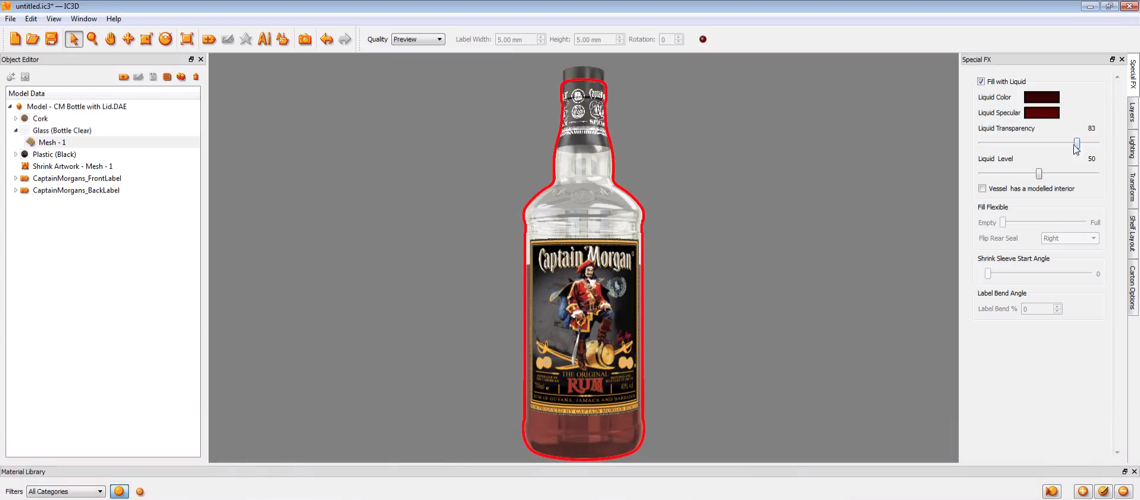The width and height of the screenshot is (1140, 500).
Task: Click the edit material pencil button
Action: point(1103,491)
